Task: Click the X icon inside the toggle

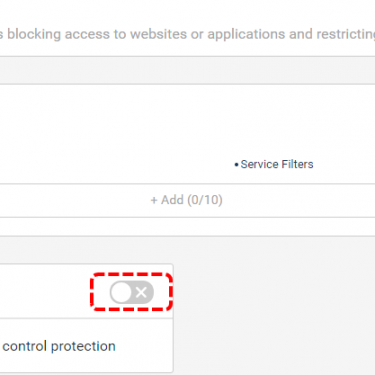Action: (x=141, y=292)
